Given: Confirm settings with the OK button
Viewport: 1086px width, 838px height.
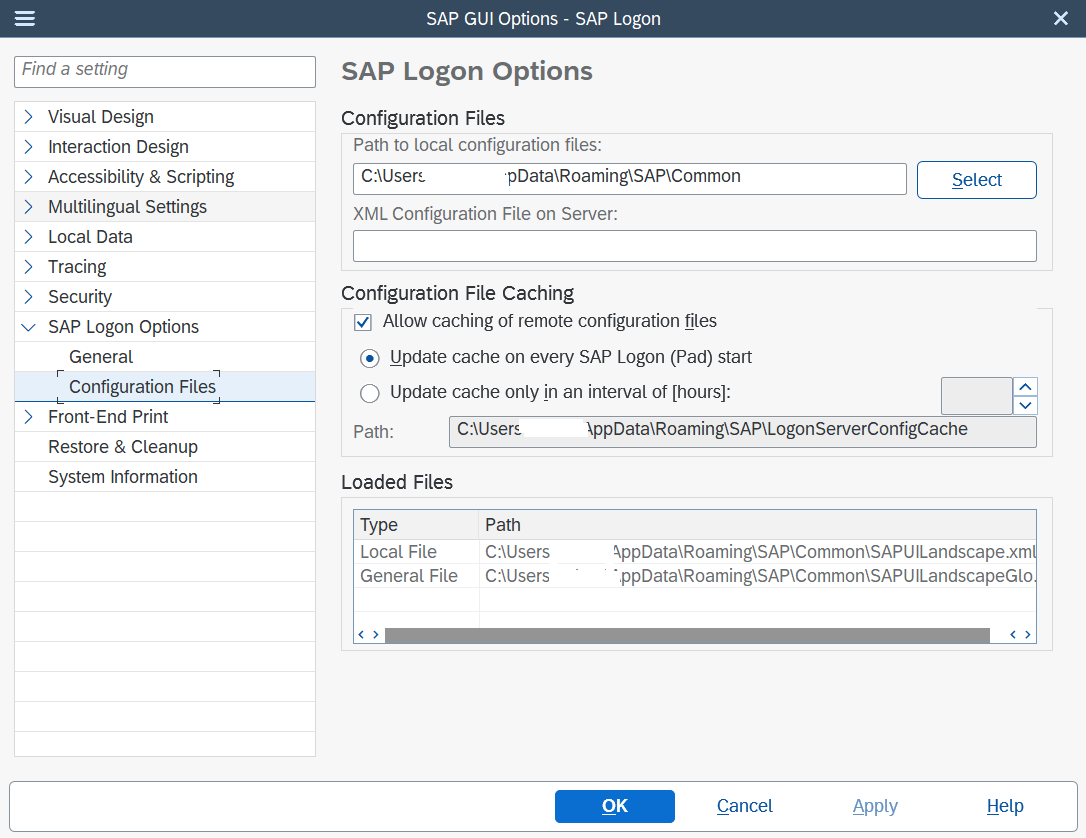Looking at the screenshot, I should pos(614,806).
